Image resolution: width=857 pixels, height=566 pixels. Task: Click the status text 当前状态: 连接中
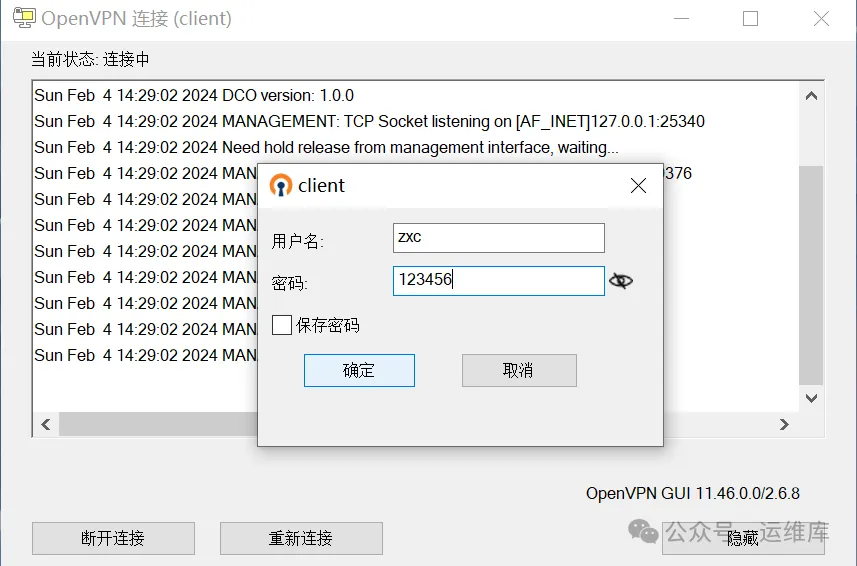click(x=90, y=59)
